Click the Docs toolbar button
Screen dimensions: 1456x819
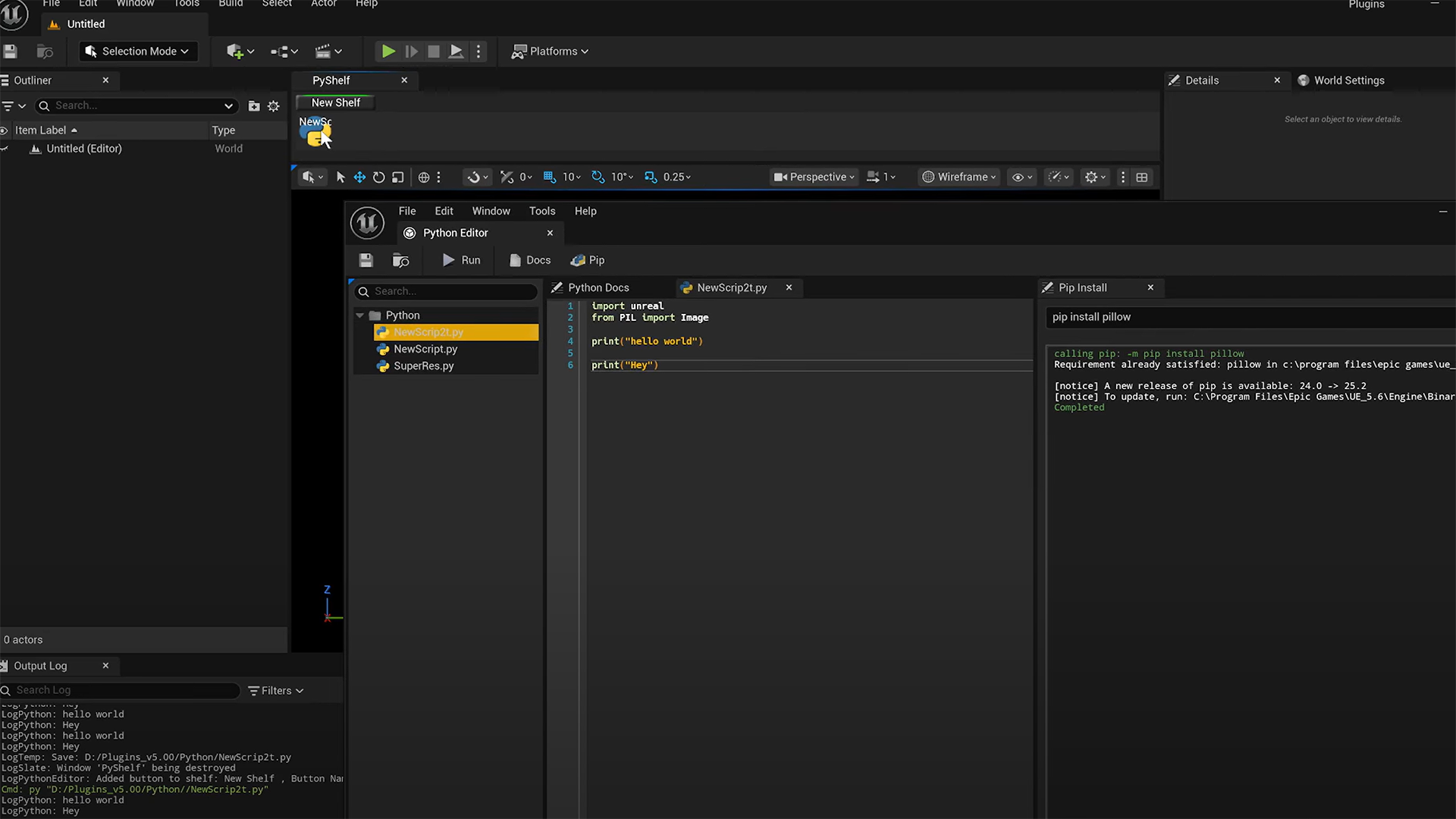[530, 260]
